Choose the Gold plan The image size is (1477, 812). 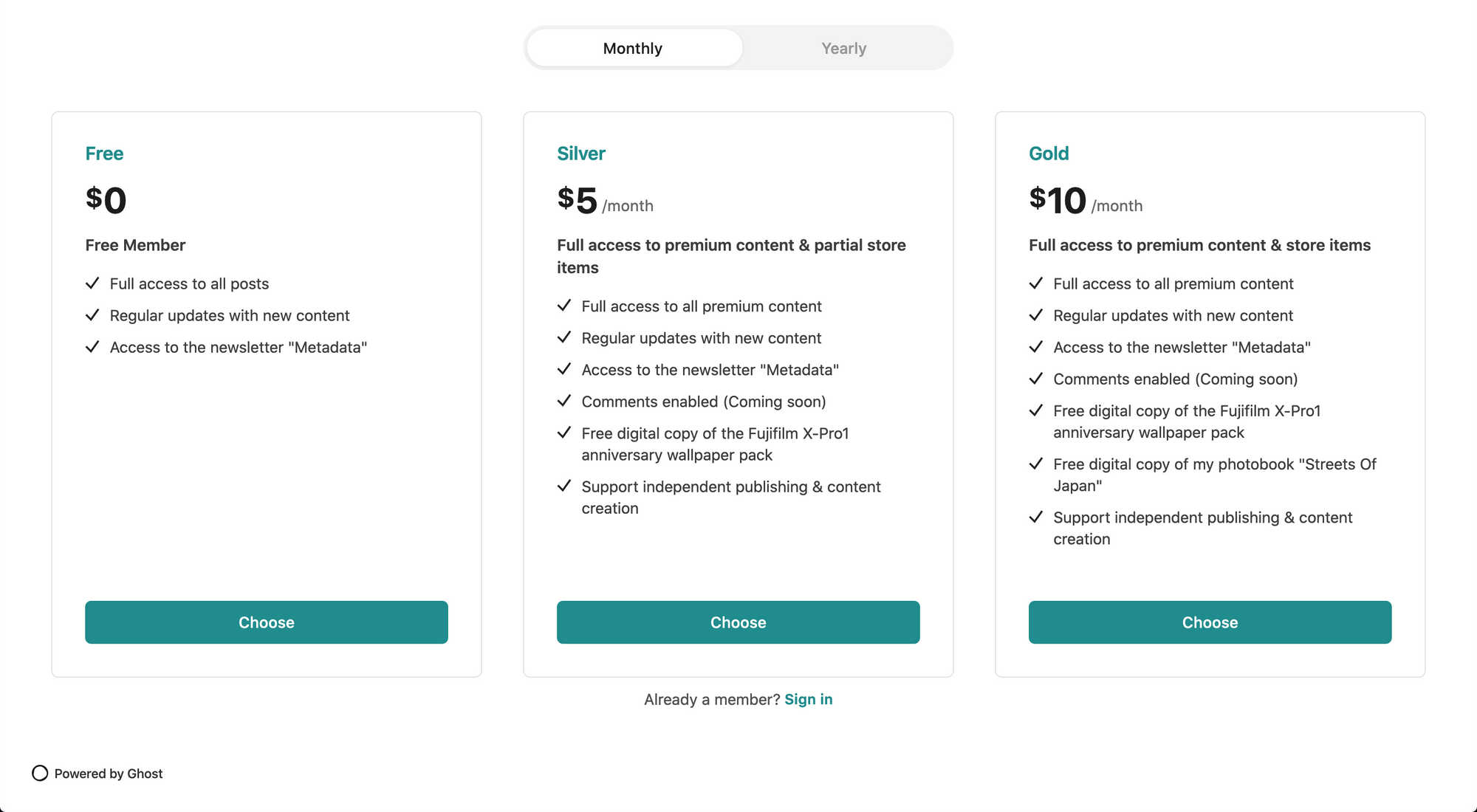[1210, 622]
